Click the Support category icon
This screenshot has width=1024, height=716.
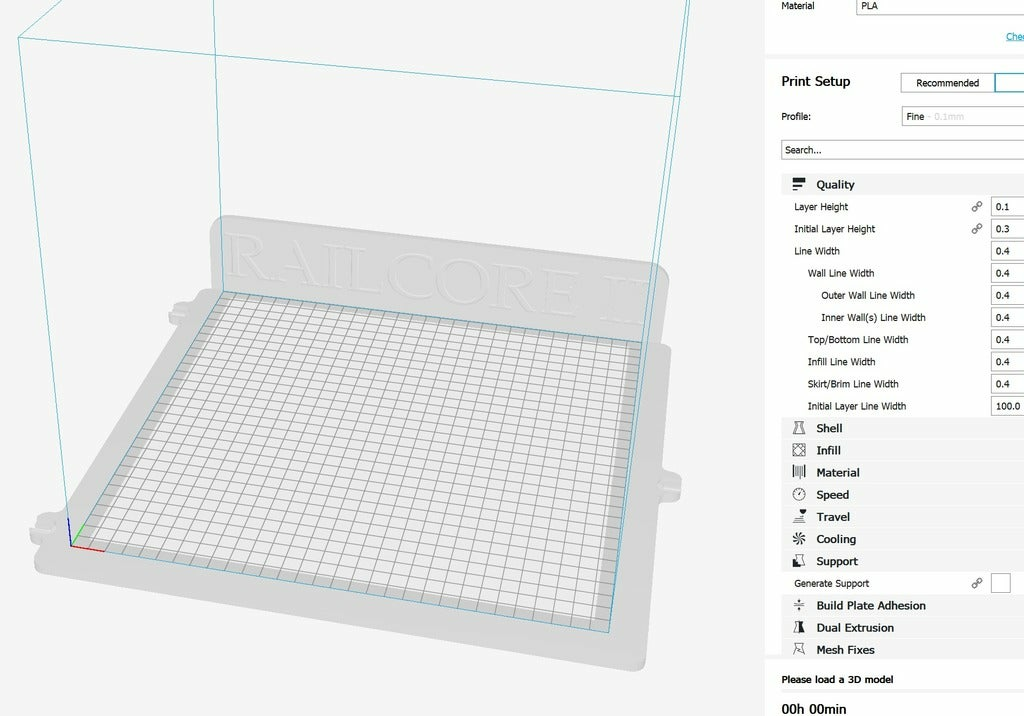799,561
